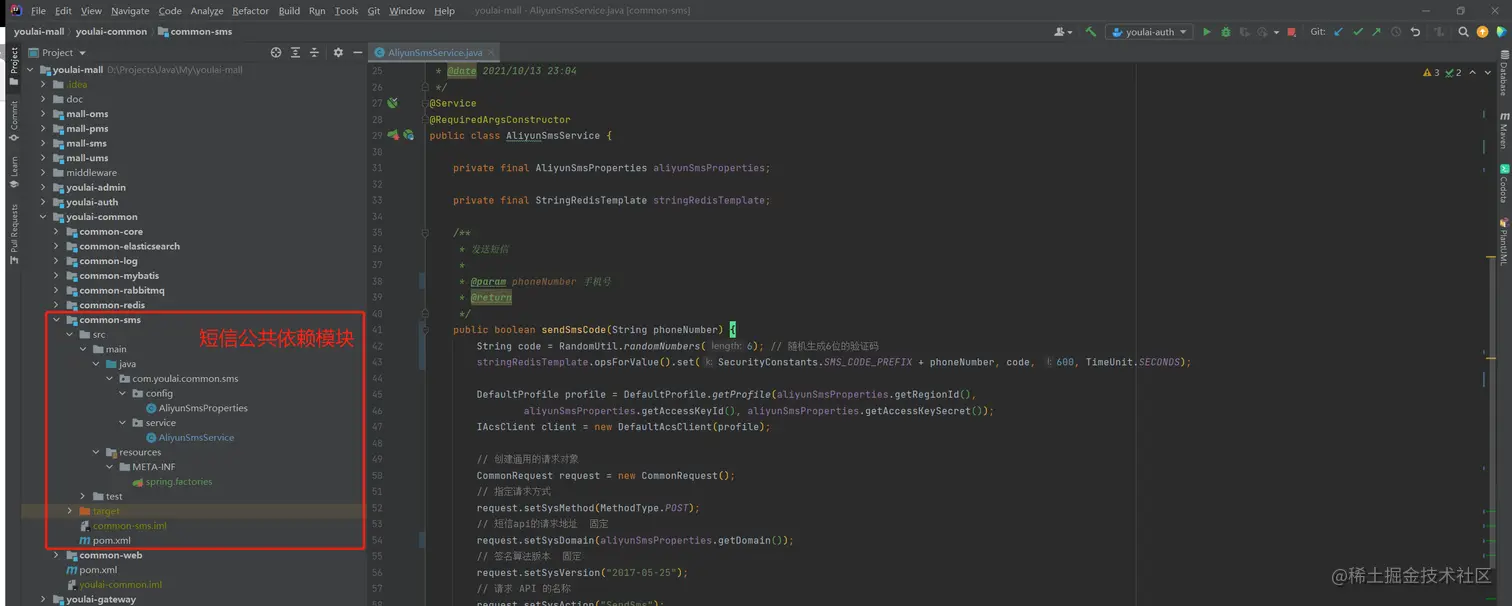The width and height of the screenshot is (1512, 606).
Task: Click the Code With Me user icon
Action: pos(1062,32)
